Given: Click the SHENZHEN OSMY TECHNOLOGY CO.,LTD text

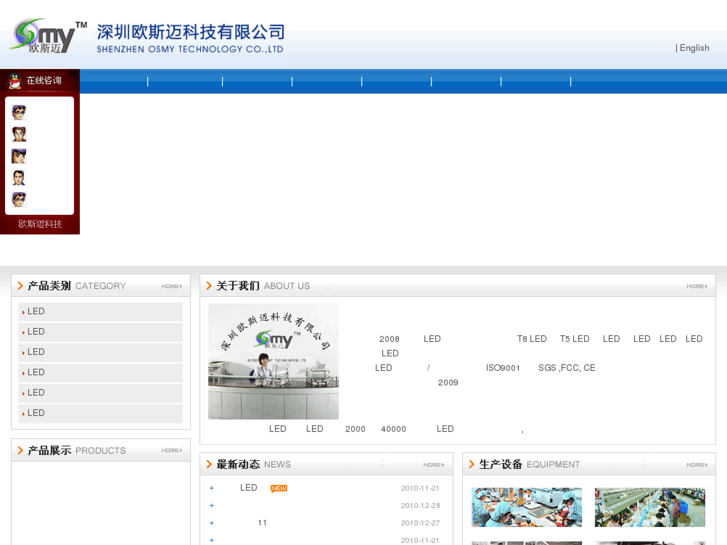Looking at the screenshot, I should [190, 49].
